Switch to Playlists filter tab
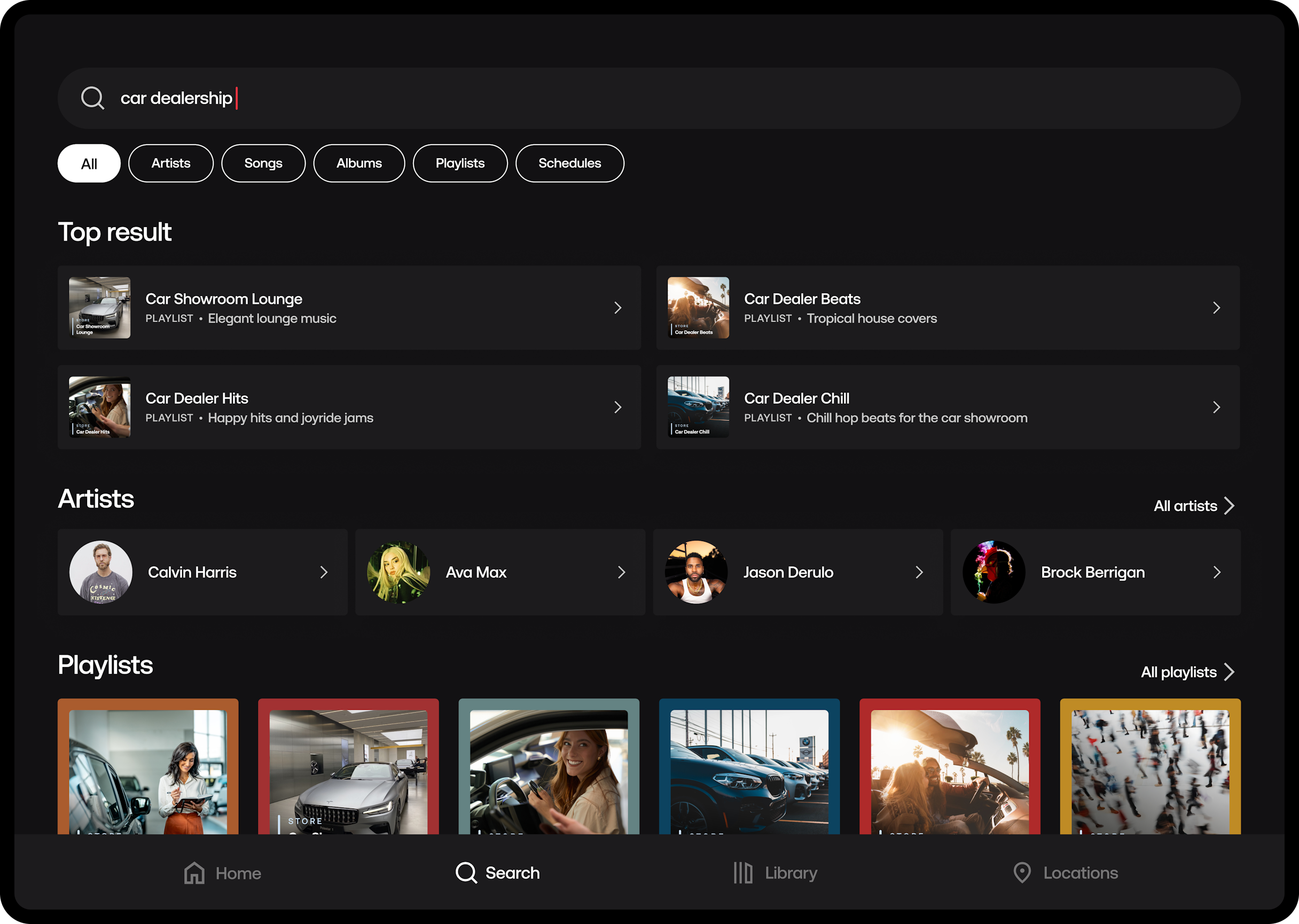This screenshot has width=1299, height=924. pos(460,163)
